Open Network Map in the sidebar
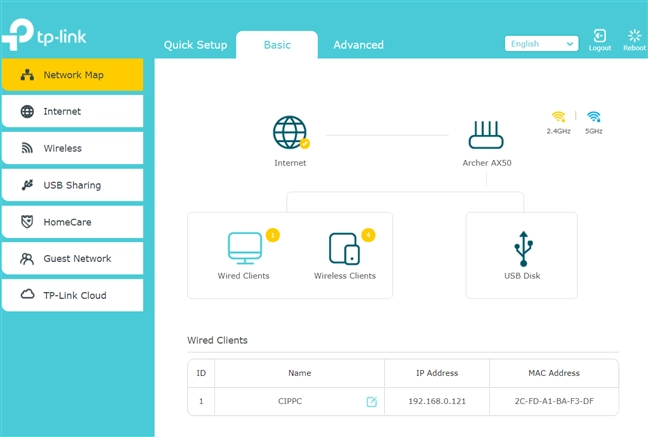 (x=73, y=75)
